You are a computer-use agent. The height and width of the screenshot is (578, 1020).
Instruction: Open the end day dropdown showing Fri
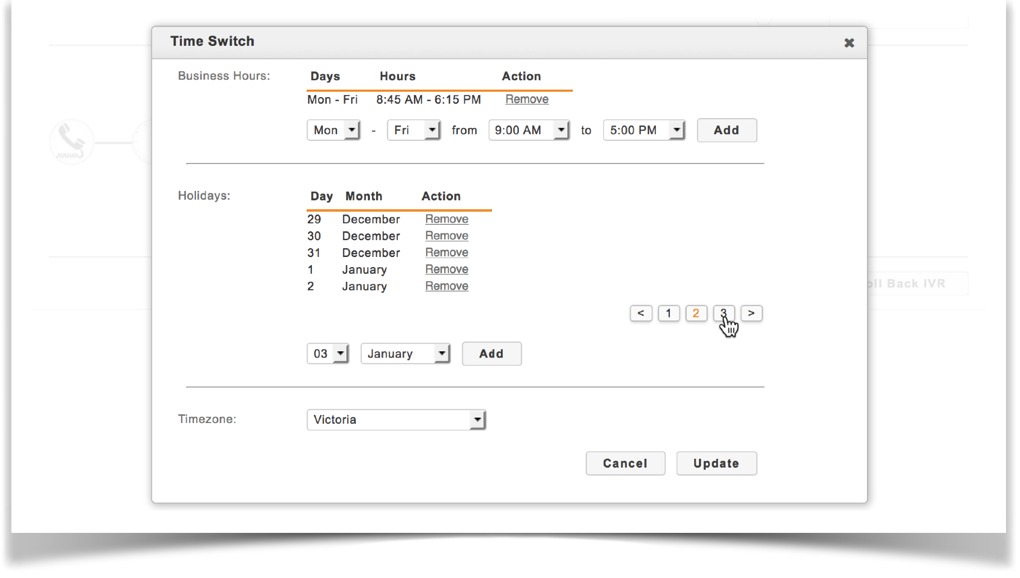click(413, 131)
